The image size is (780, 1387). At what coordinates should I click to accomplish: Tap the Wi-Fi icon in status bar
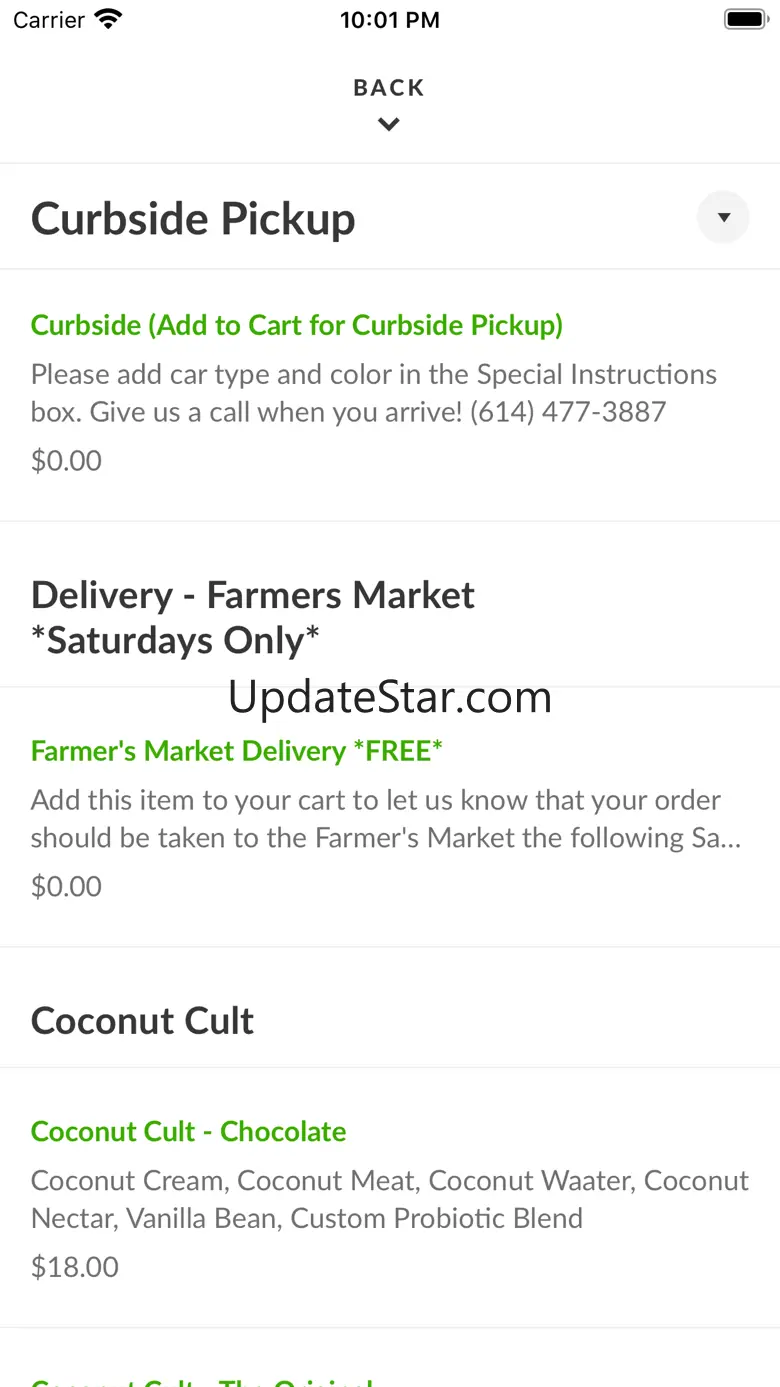click(107, 19)
